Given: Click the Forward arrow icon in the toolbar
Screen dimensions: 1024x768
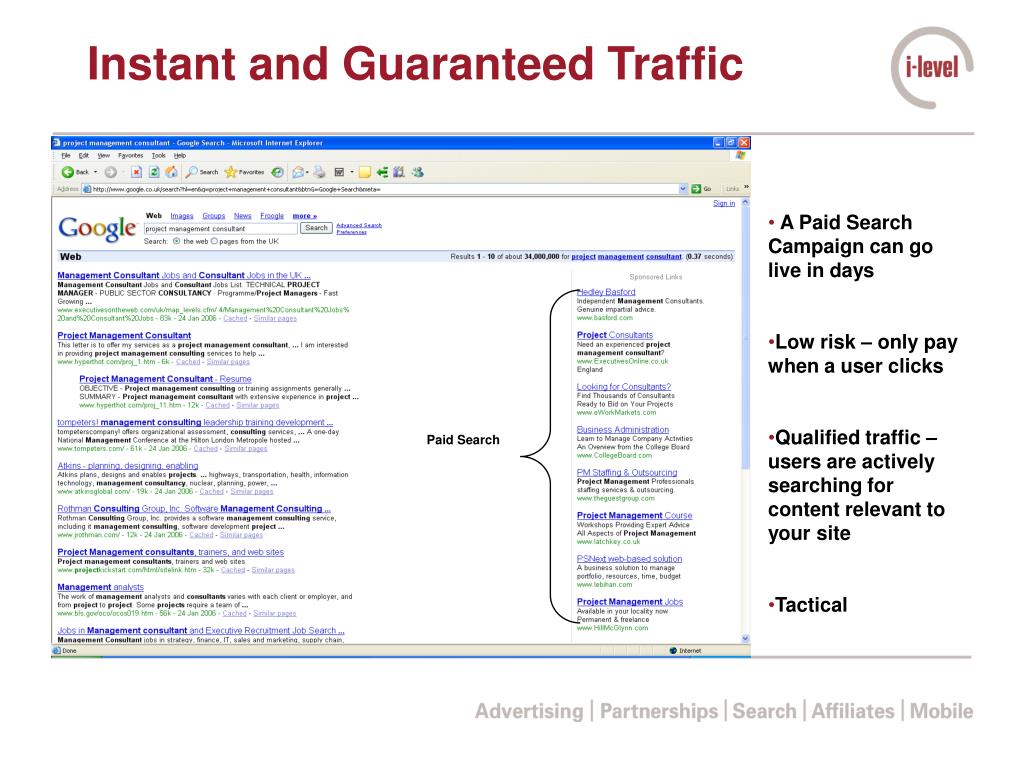Looking at the screenshot, I should click(x=111, y=172).
